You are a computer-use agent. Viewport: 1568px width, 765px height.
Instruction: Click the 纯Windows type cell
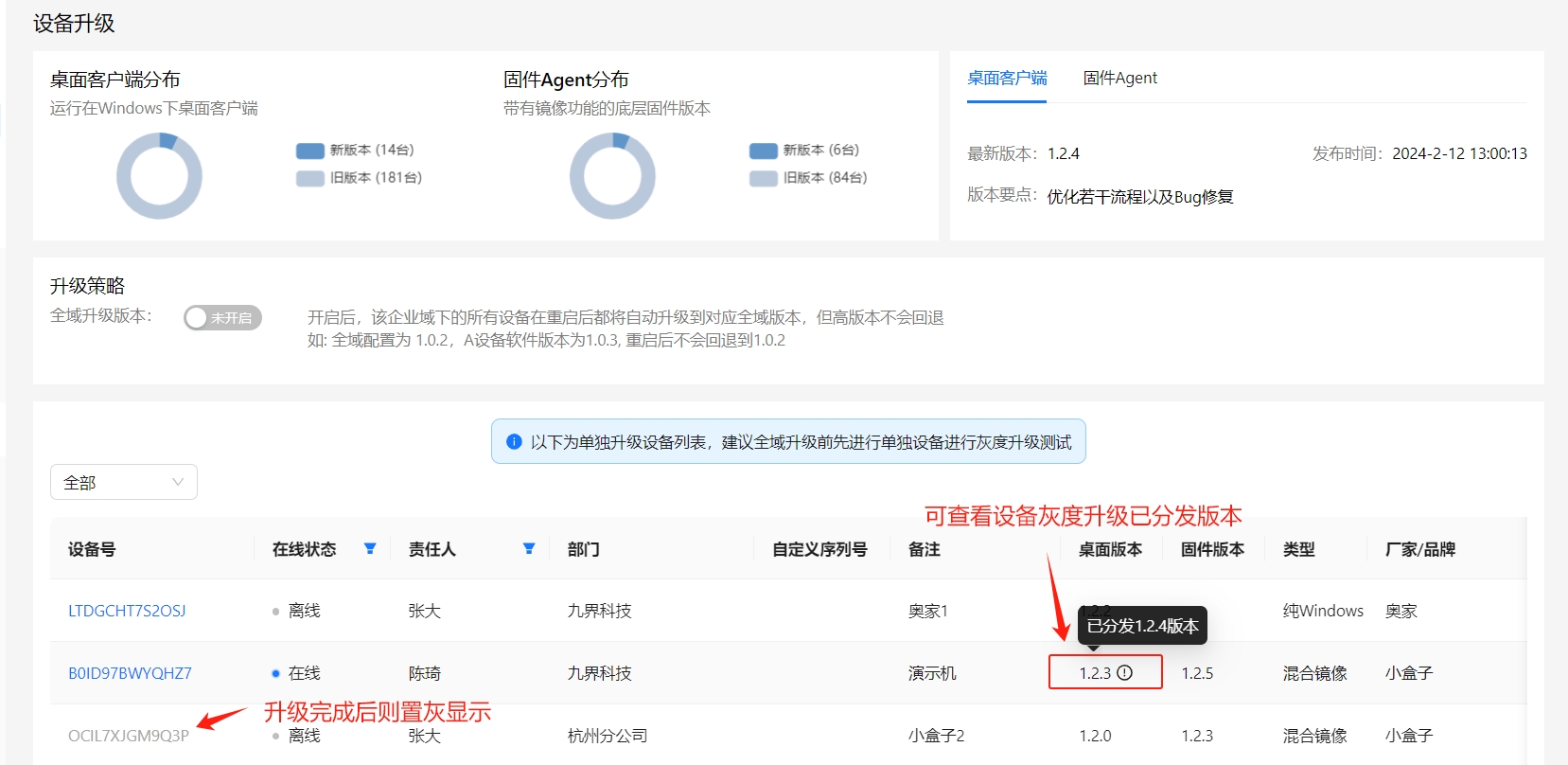pyautogui.click(x=1323, y=611)
